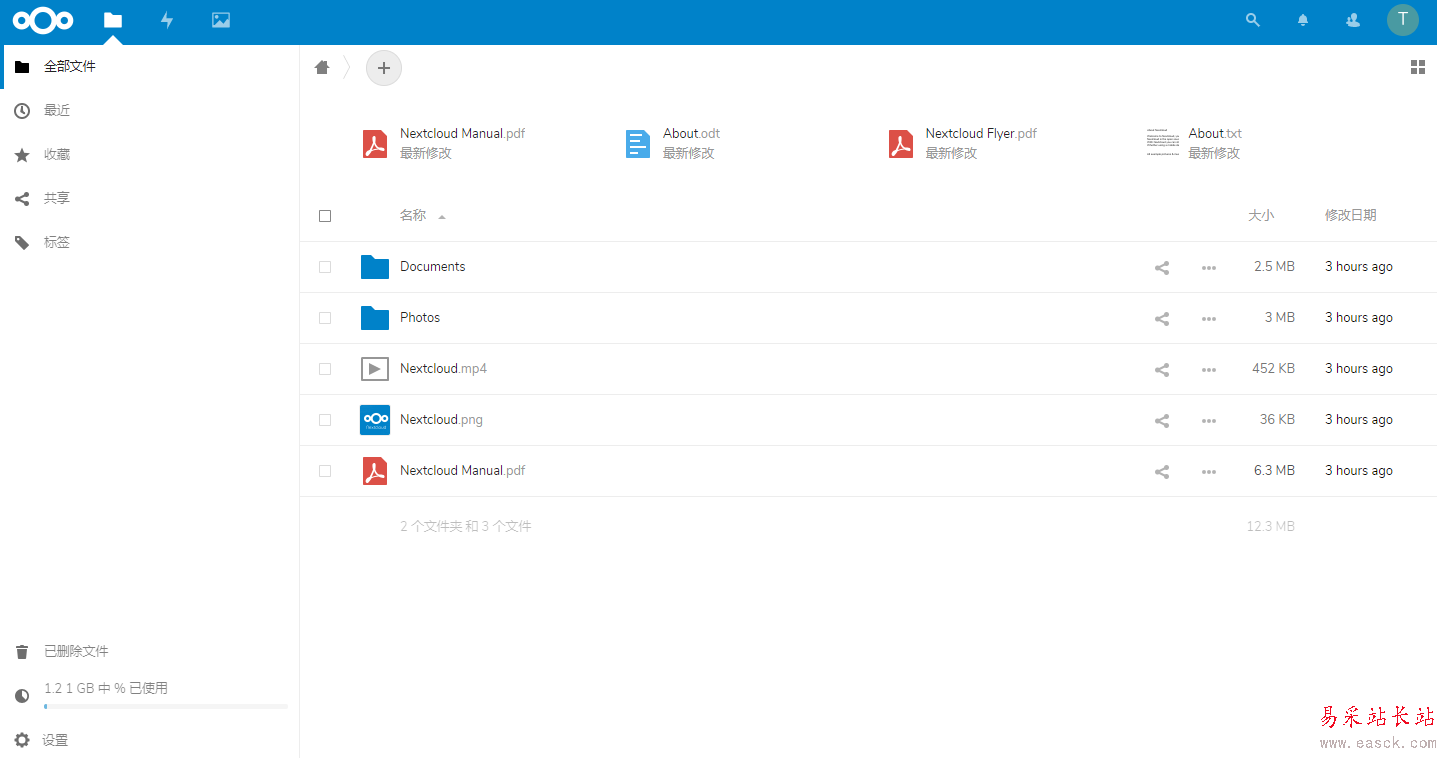The image size is (1437, 758).
Task: Open the notifications bell icon
Action: point(1303,20)
